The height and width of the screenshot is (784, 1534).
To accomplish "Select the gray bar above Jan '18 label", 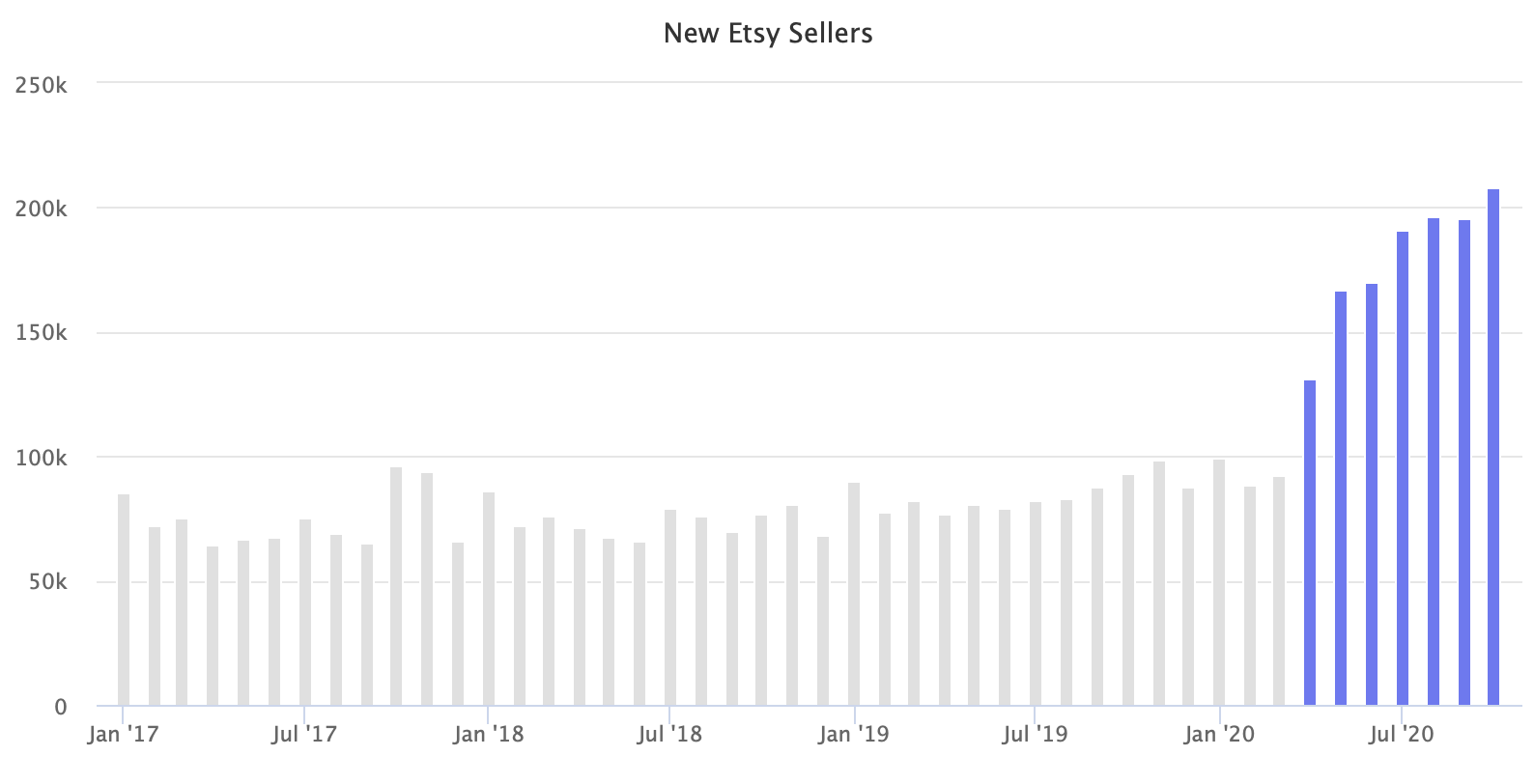I will (489, 599).
